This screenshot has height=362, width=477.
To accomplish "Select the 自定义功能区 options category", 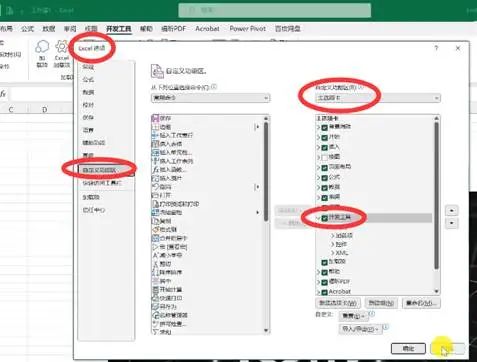I will 106,170.
